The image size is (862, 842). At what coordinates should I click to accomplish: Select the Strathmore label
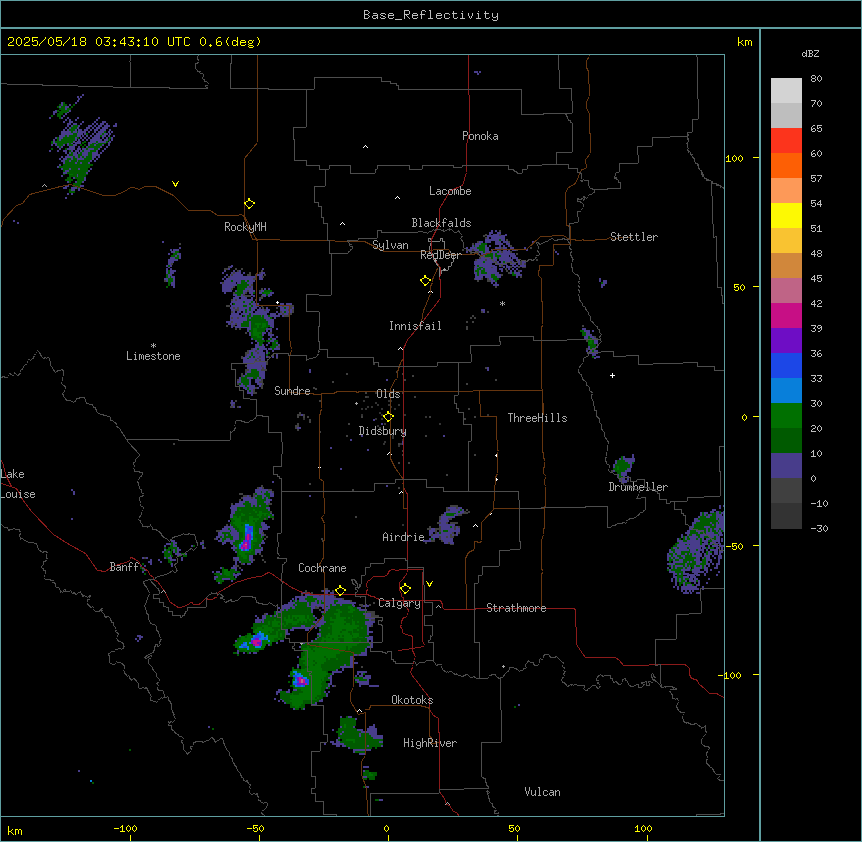(x=516, y=608)
